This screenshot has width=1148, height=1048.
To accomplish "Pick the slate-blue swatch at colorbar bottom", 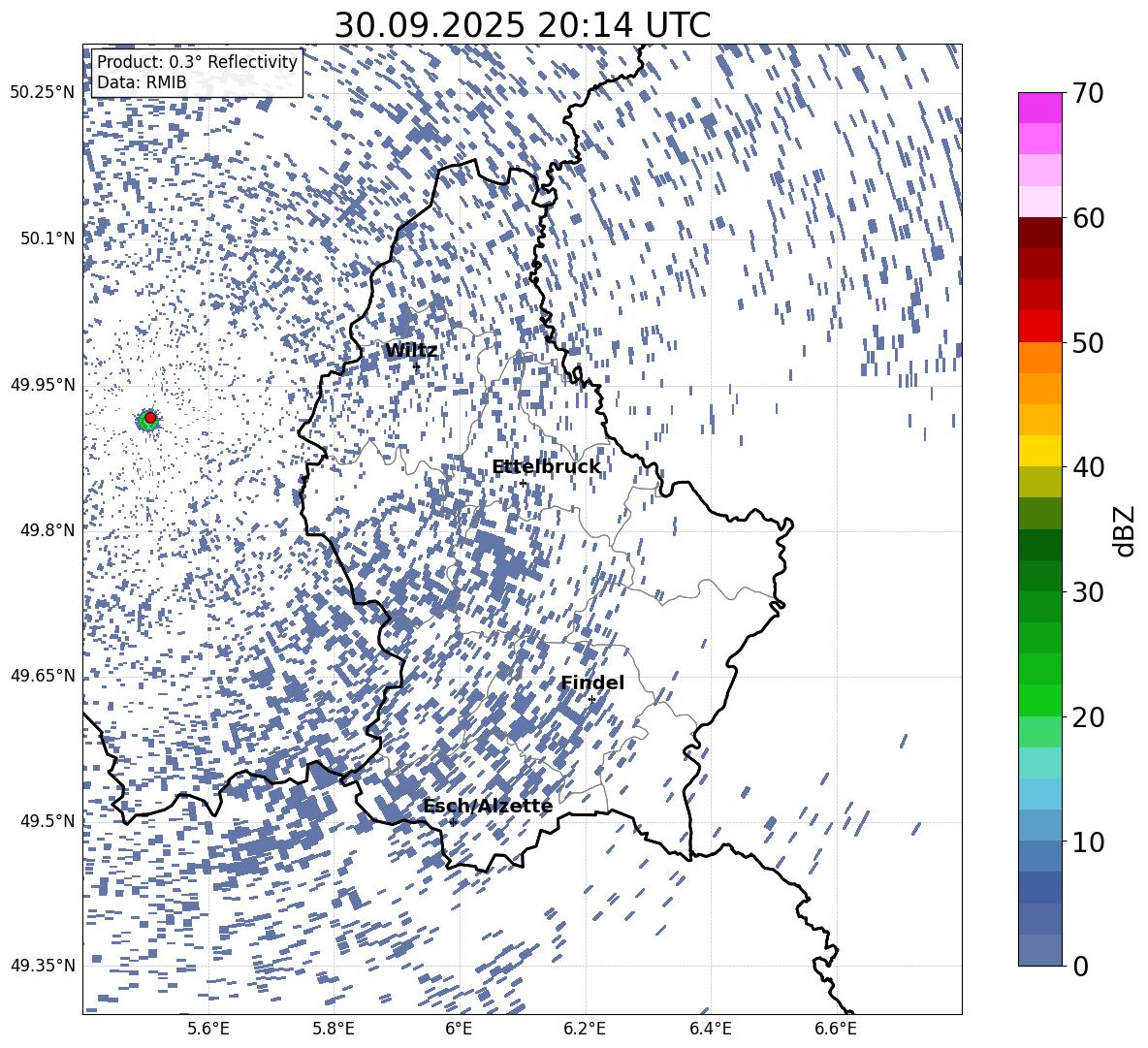I will pos(1040,950).
